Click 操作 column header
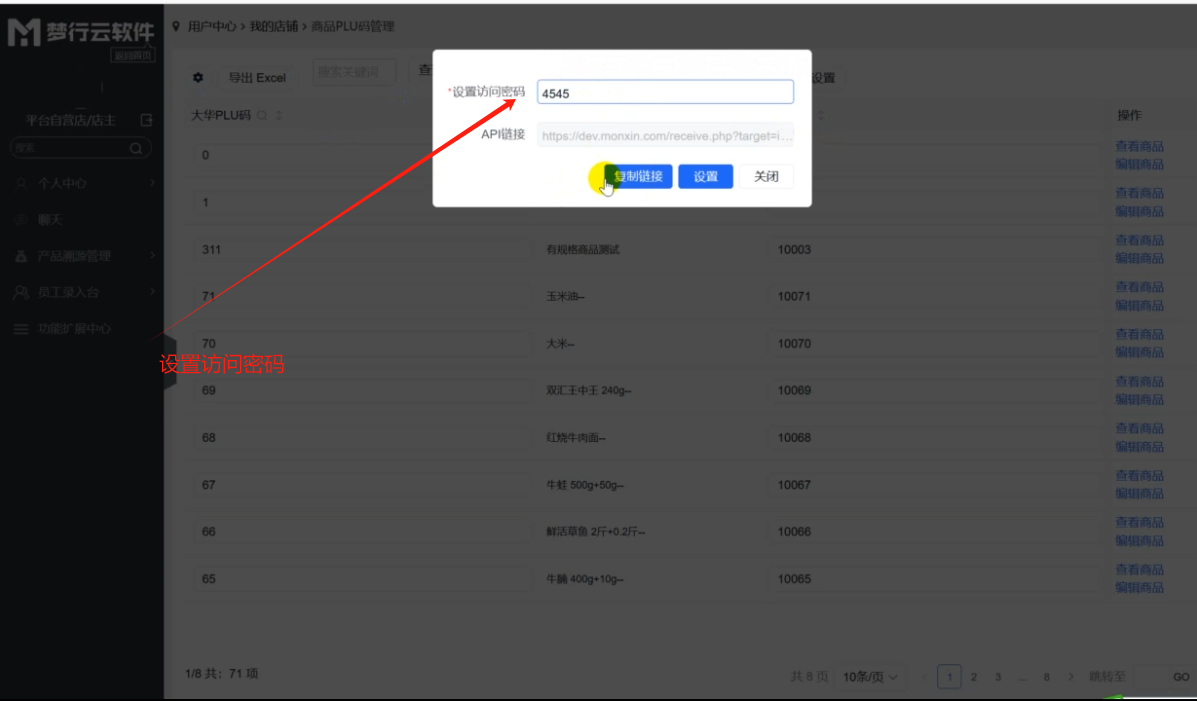 click(x=1129, y=115)
